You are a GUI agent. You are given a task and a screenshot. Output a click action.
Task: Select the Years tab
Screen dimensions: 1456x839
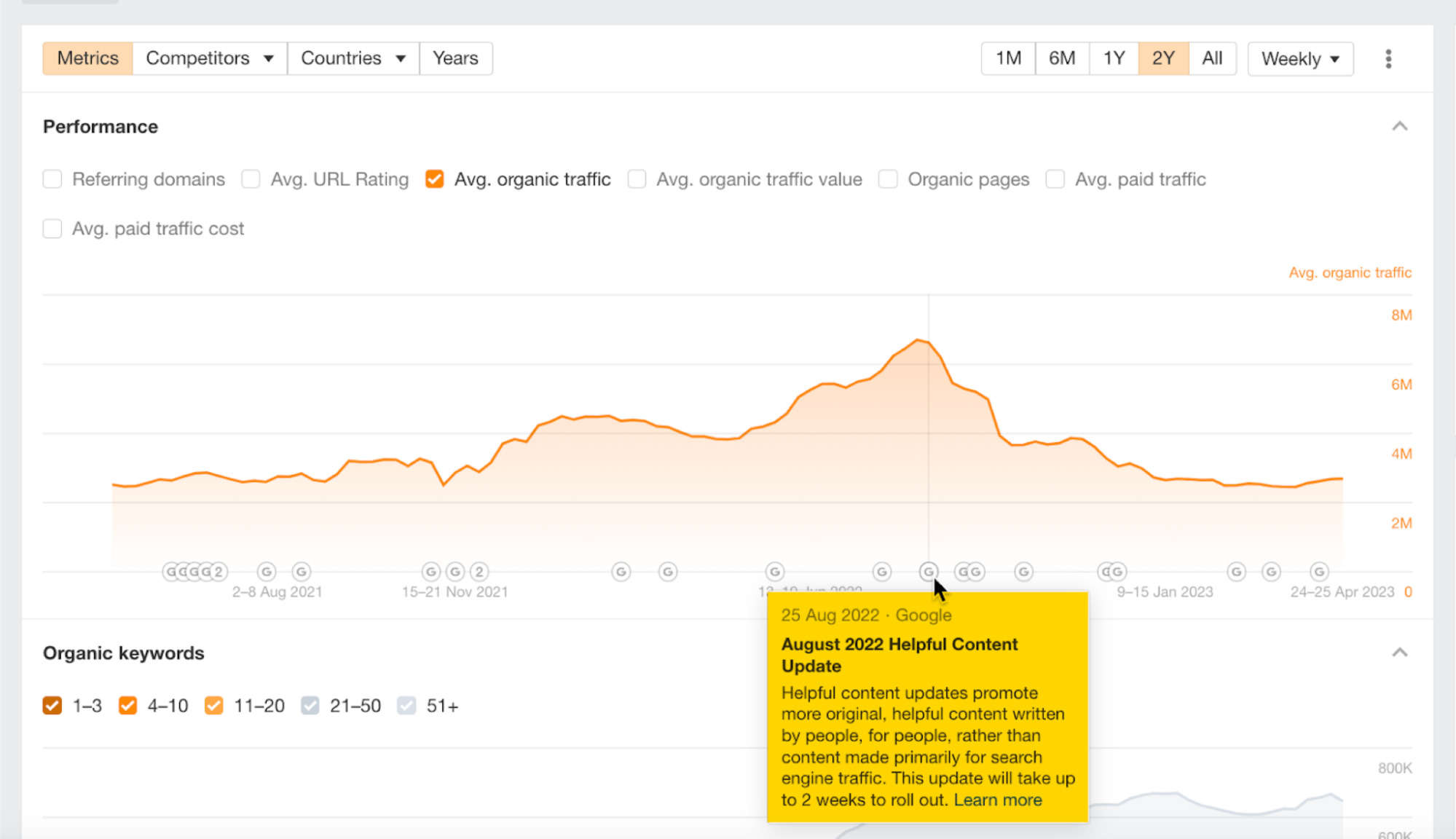coord(456,58)
